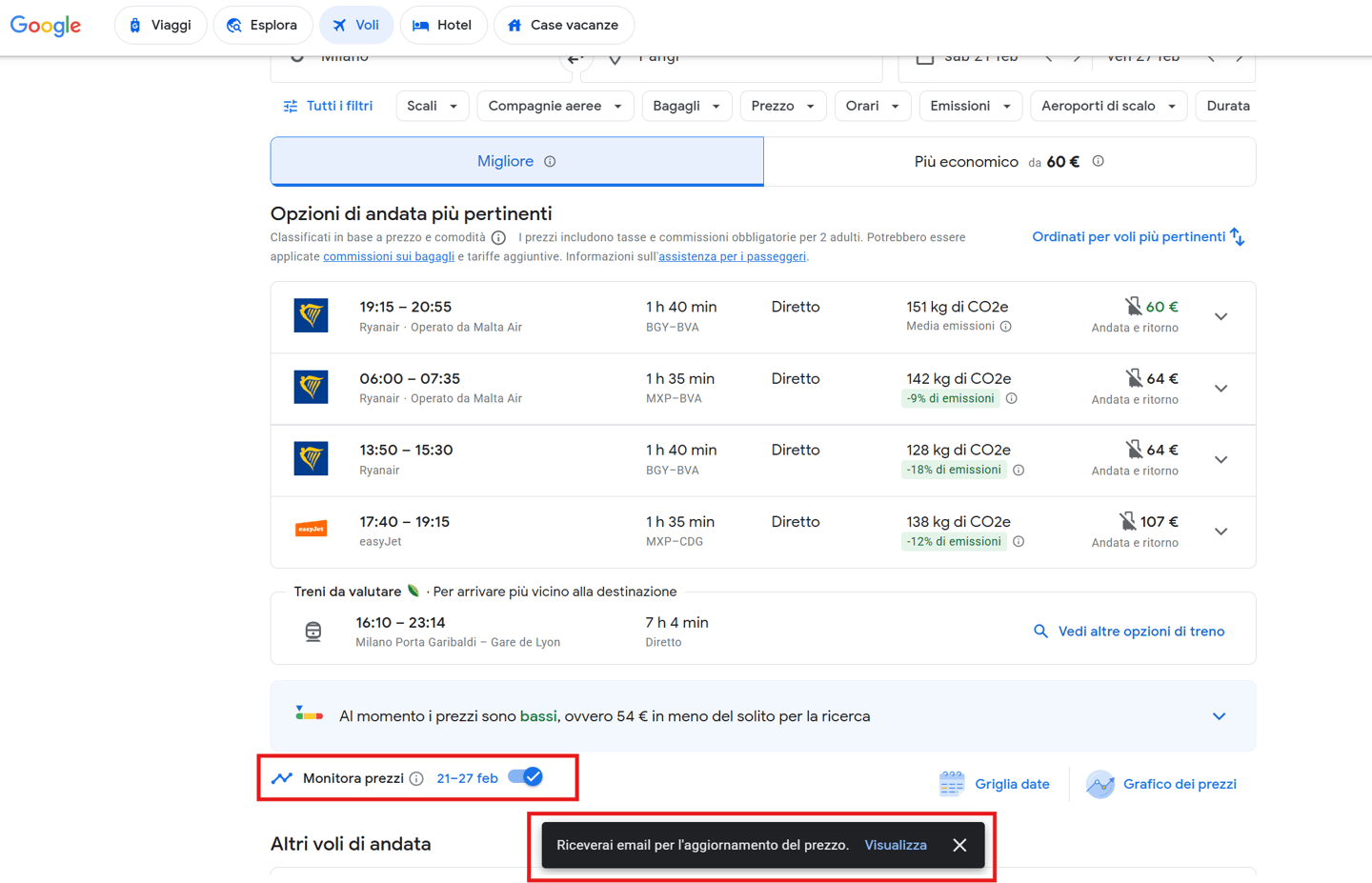Select the Voli tab

356,25
